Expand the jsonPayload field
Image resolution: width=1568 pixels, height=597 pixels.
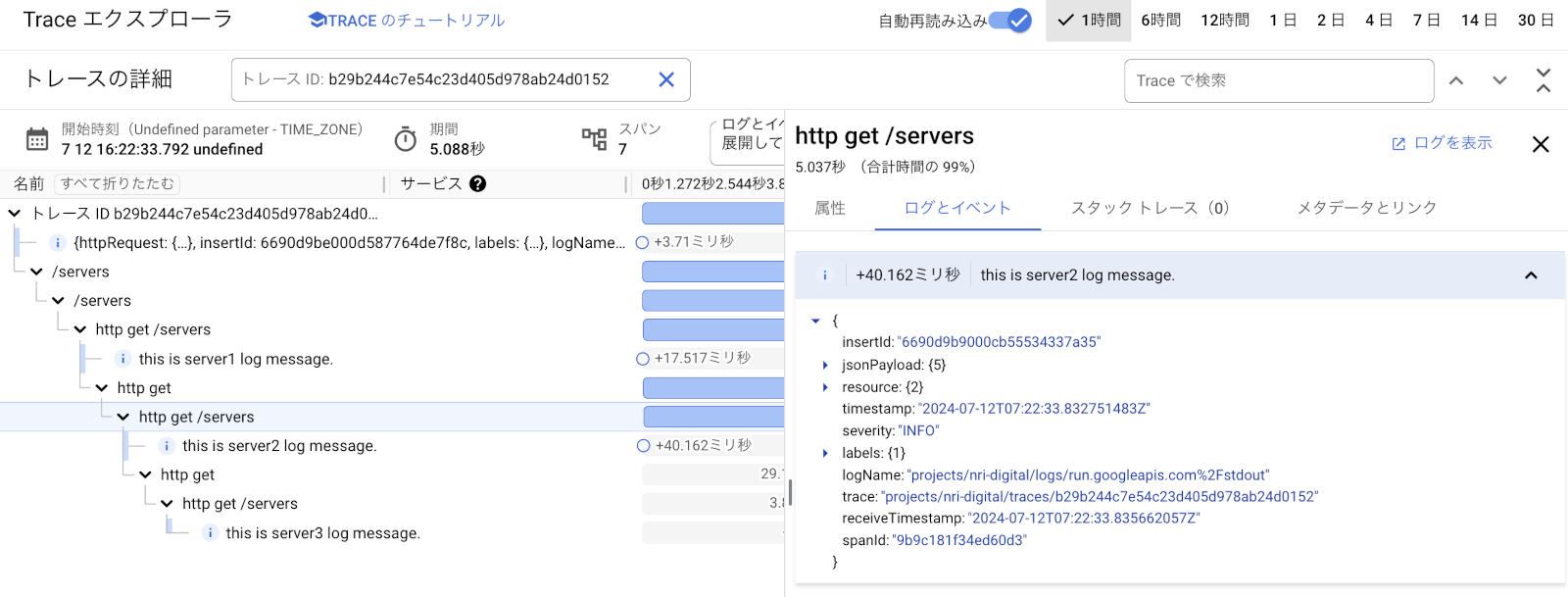pyautogui.click(x=825, y=365)
